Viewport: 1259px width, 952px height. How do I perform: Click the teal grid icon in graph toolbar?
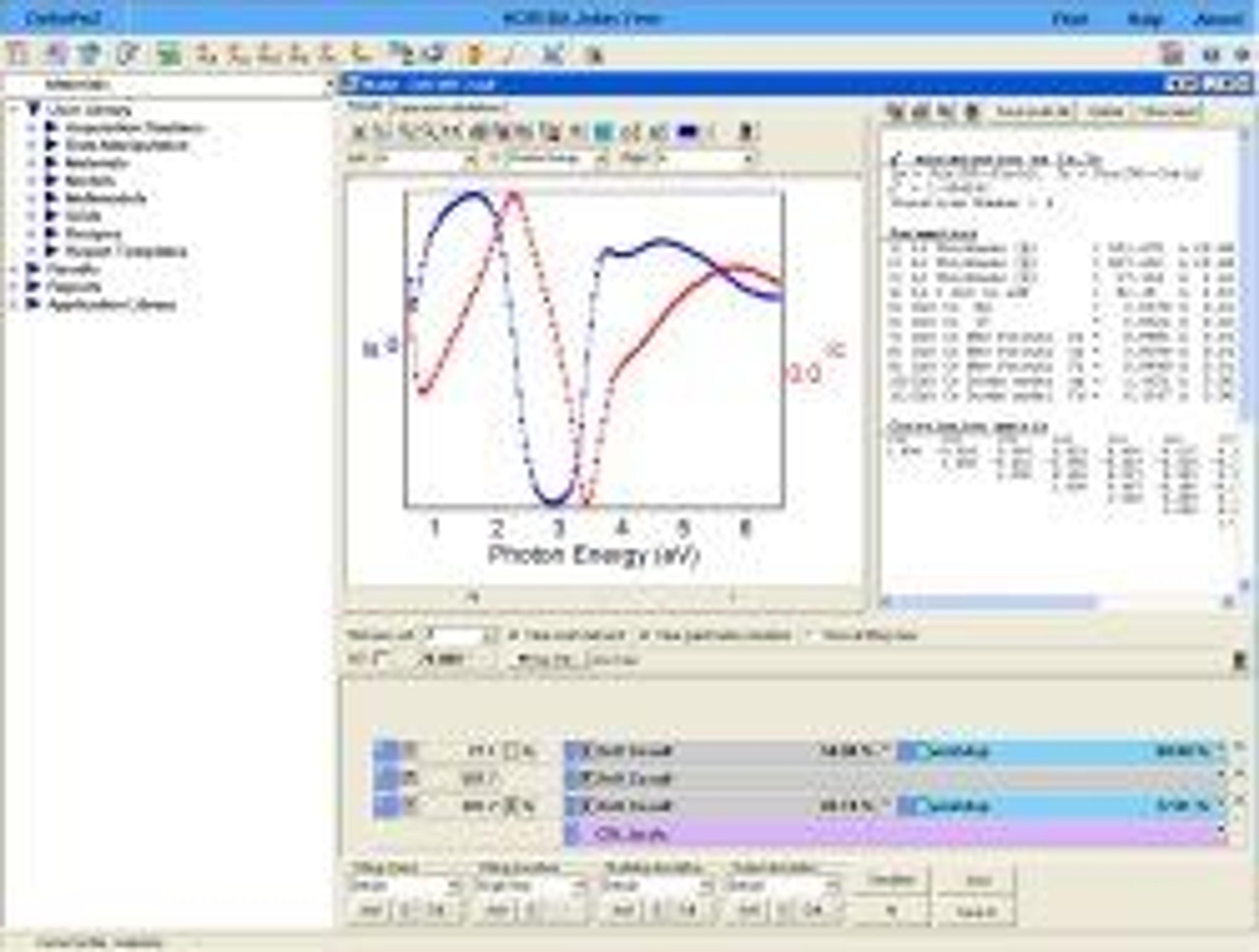(x=603, y=133)
